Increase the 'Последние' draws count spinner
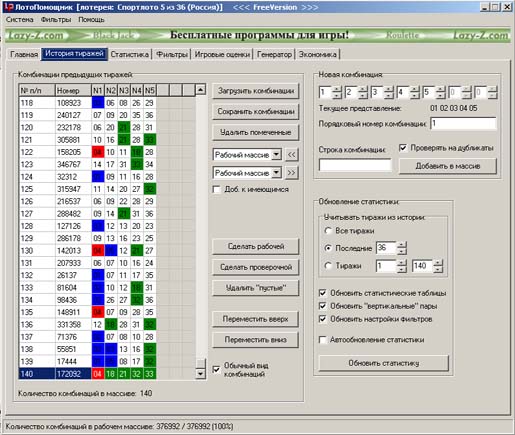 (402, 245)
